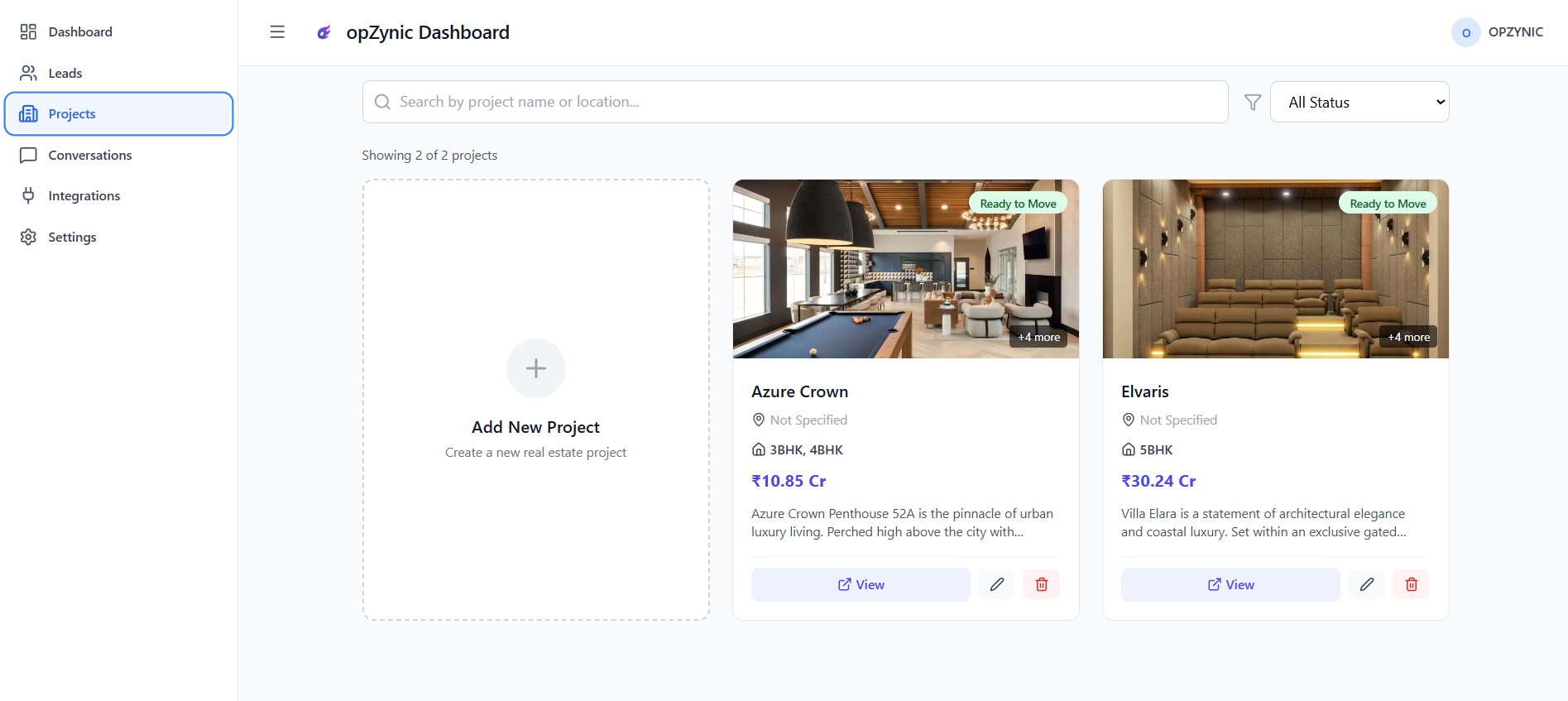
Task: Click the Elvaris title text
Action: click(x=1144, y=391)
